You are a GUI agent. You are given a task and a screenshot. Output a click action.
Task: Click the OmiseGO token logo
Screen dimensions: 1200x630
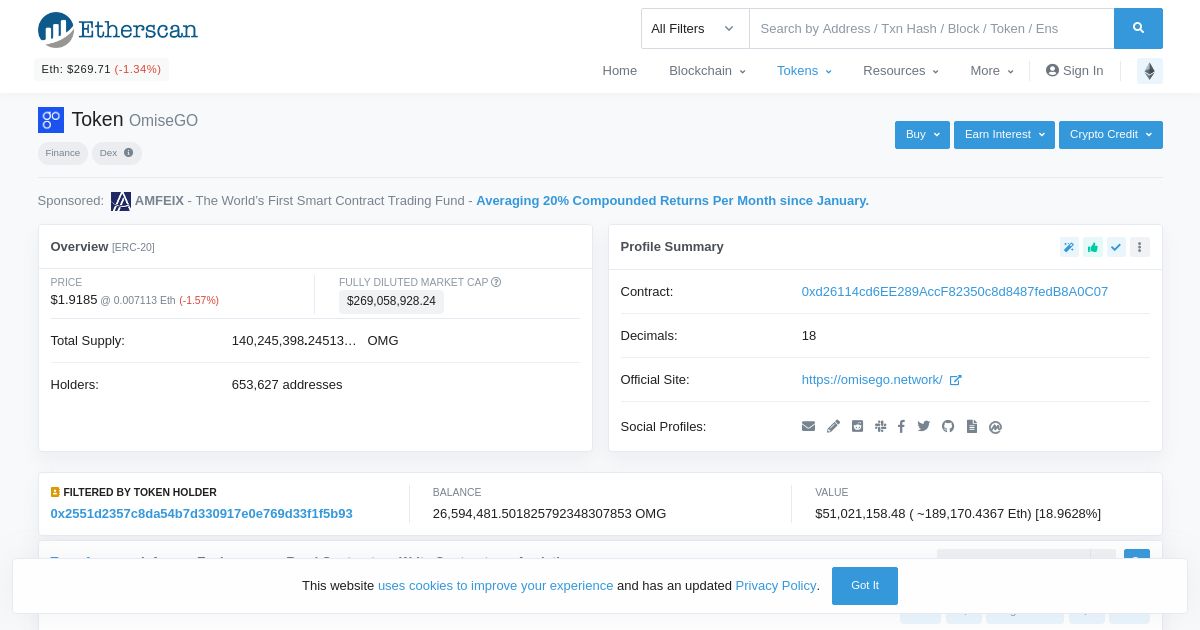pyautogui.click(x=51, y=120)
